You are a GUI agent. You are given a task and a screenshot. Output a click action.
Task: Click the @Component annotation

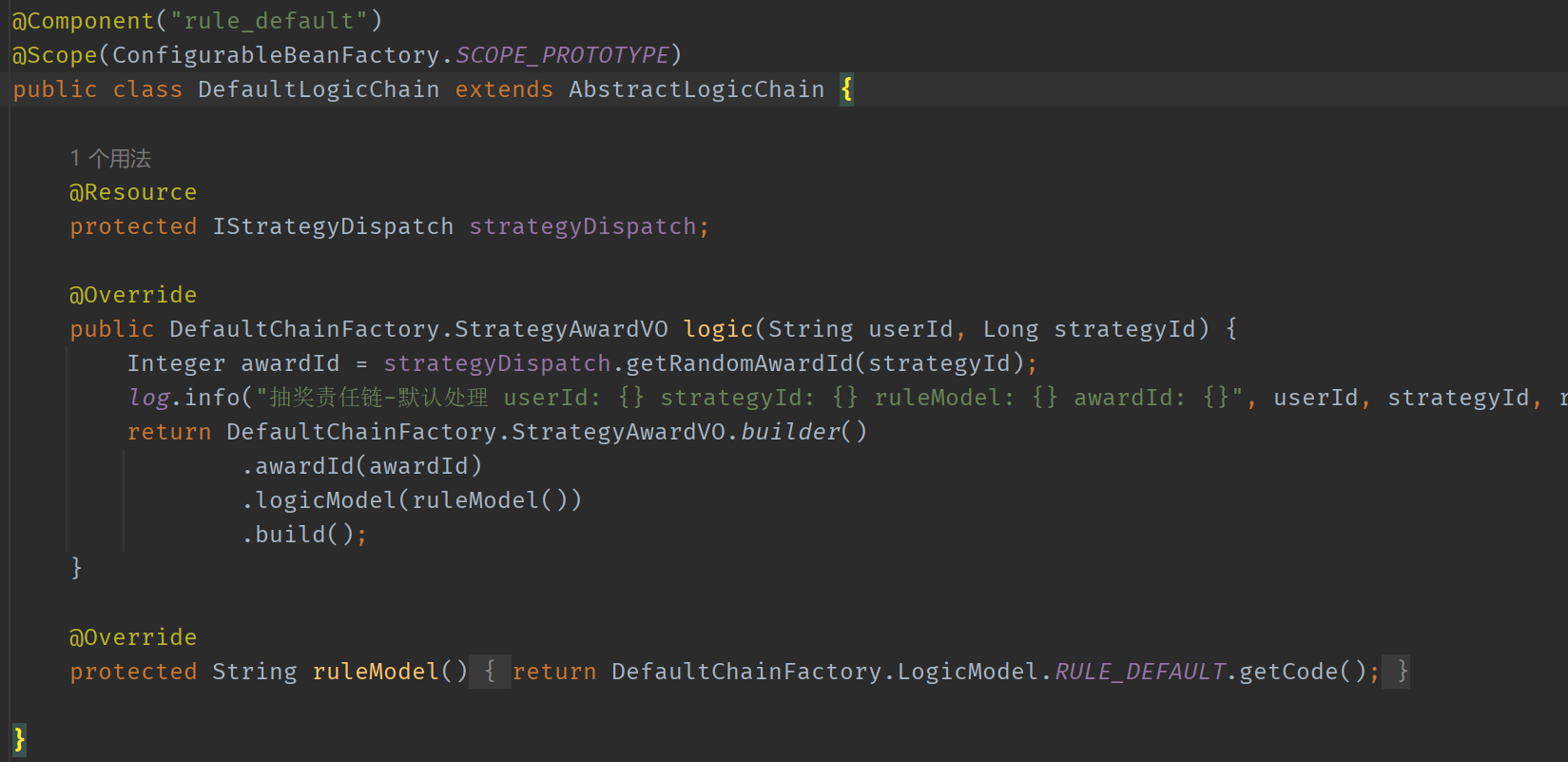84,21
